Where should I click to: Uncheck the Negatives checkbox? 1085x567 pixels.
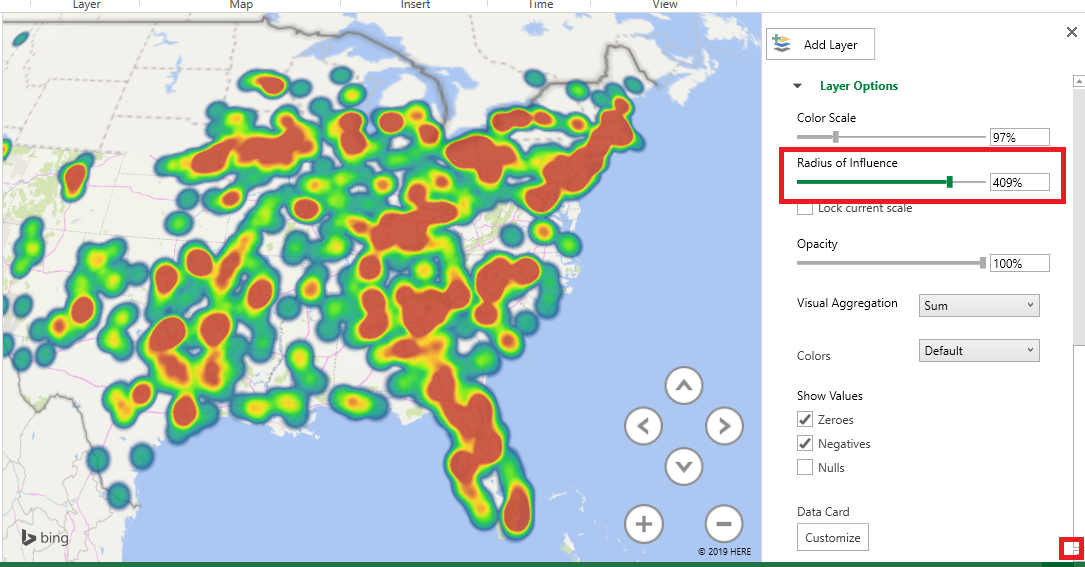tap(805, 444)
